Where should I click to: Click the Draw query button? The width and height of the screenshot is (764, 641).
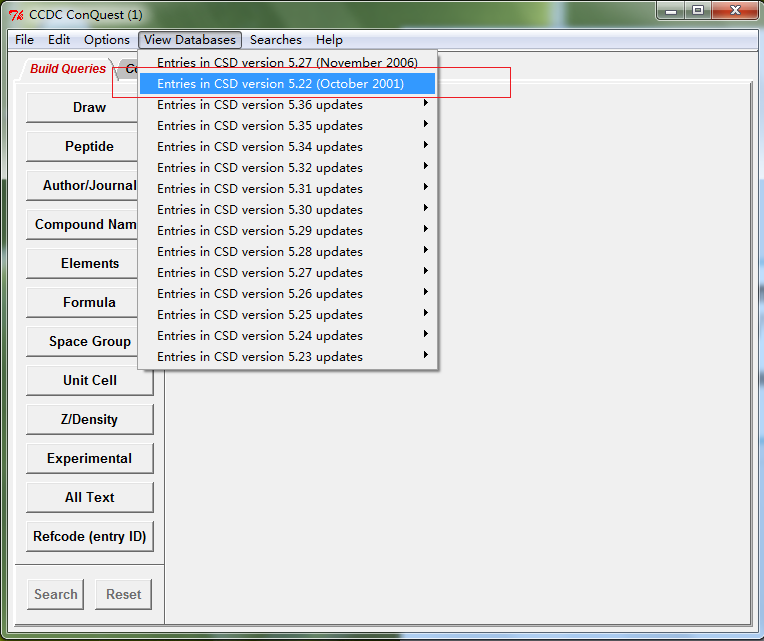[82, 107]
